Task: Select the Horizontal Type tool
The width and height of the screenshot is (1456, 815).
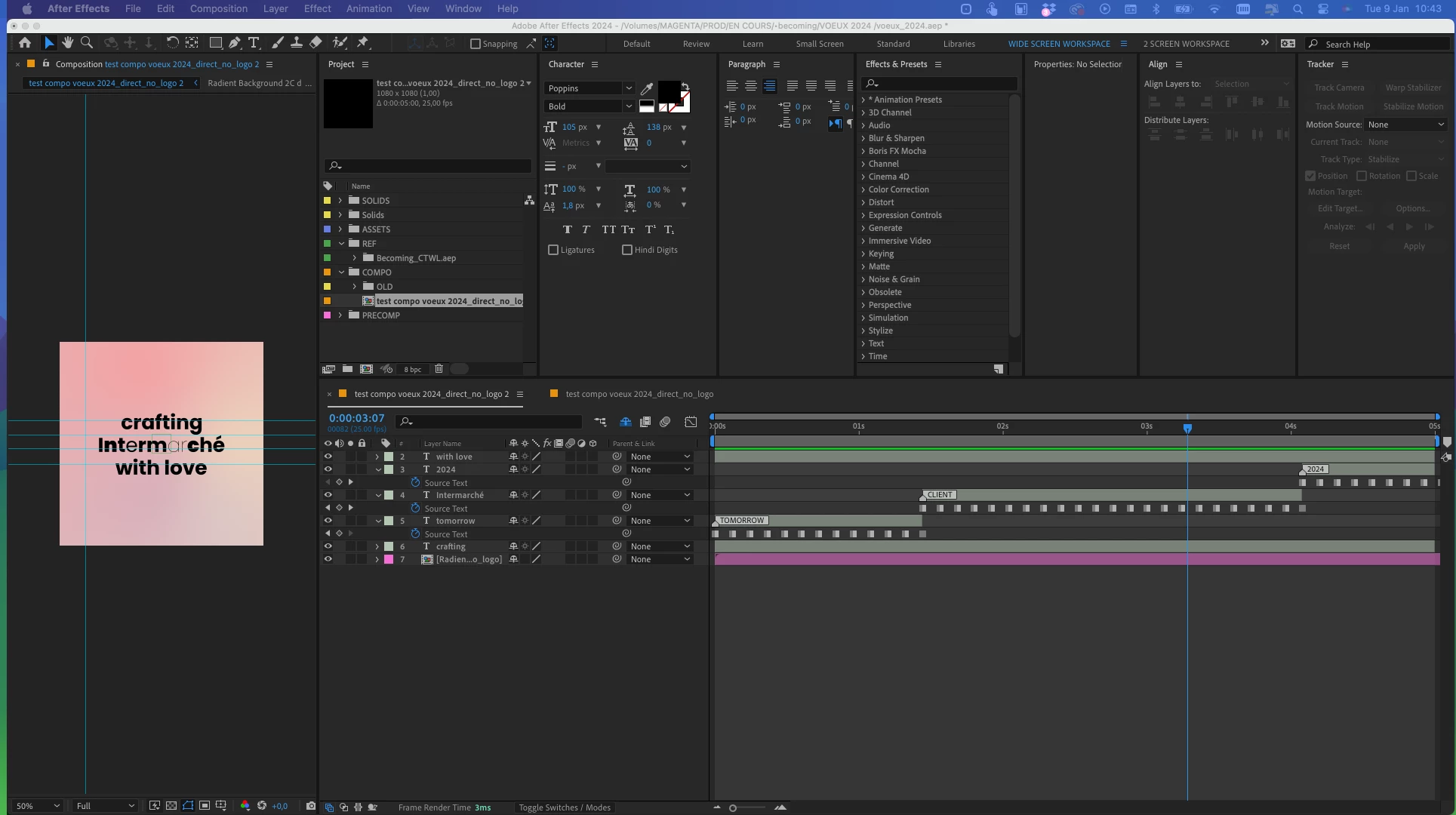Action: coord(254,43)
